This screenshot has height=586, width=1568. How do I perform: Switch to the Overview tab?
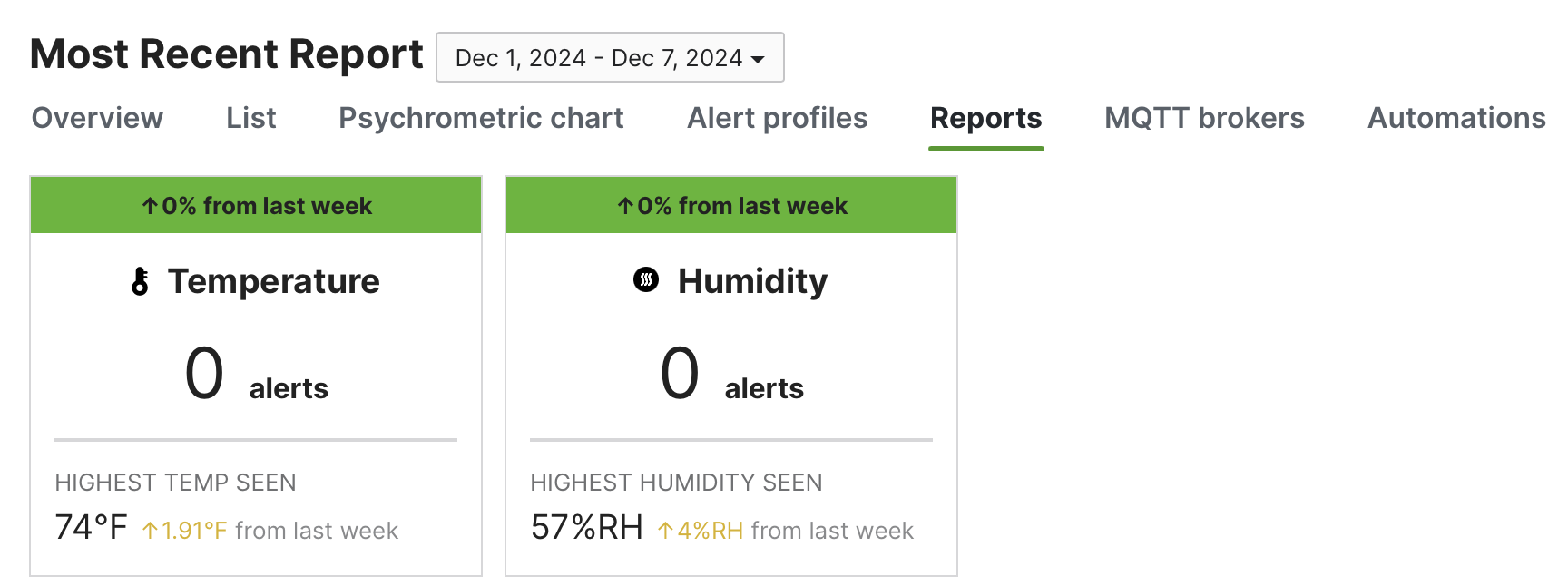97,118
